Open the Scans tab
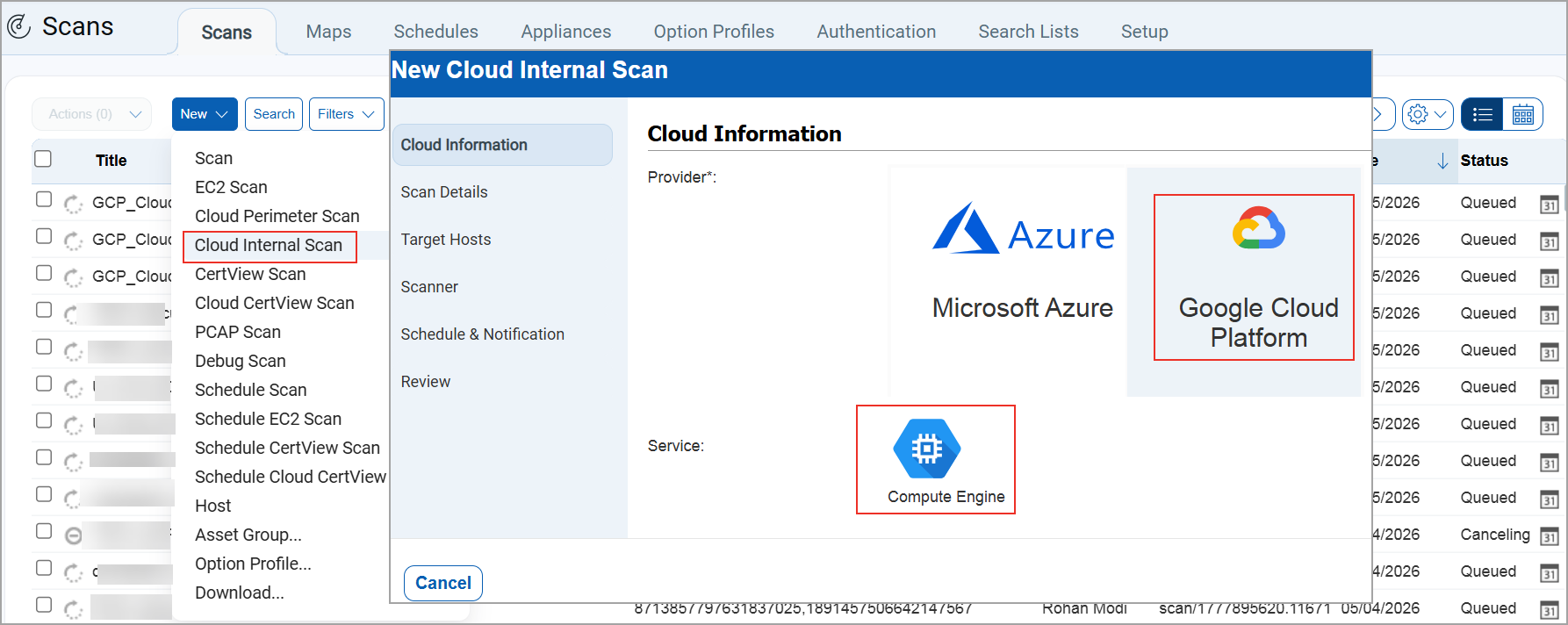Screen dimensions: 1568x625 227,32
